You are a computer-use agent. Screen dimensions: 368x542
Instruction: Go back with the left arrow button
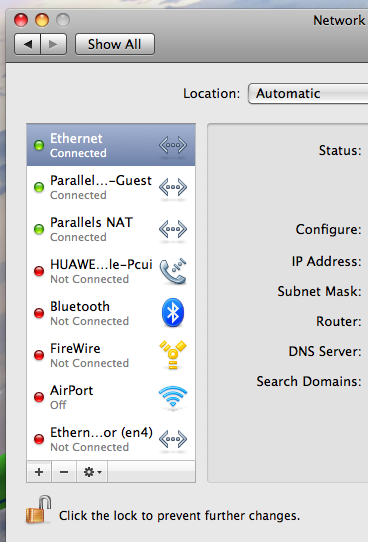[x=28, y=44]
